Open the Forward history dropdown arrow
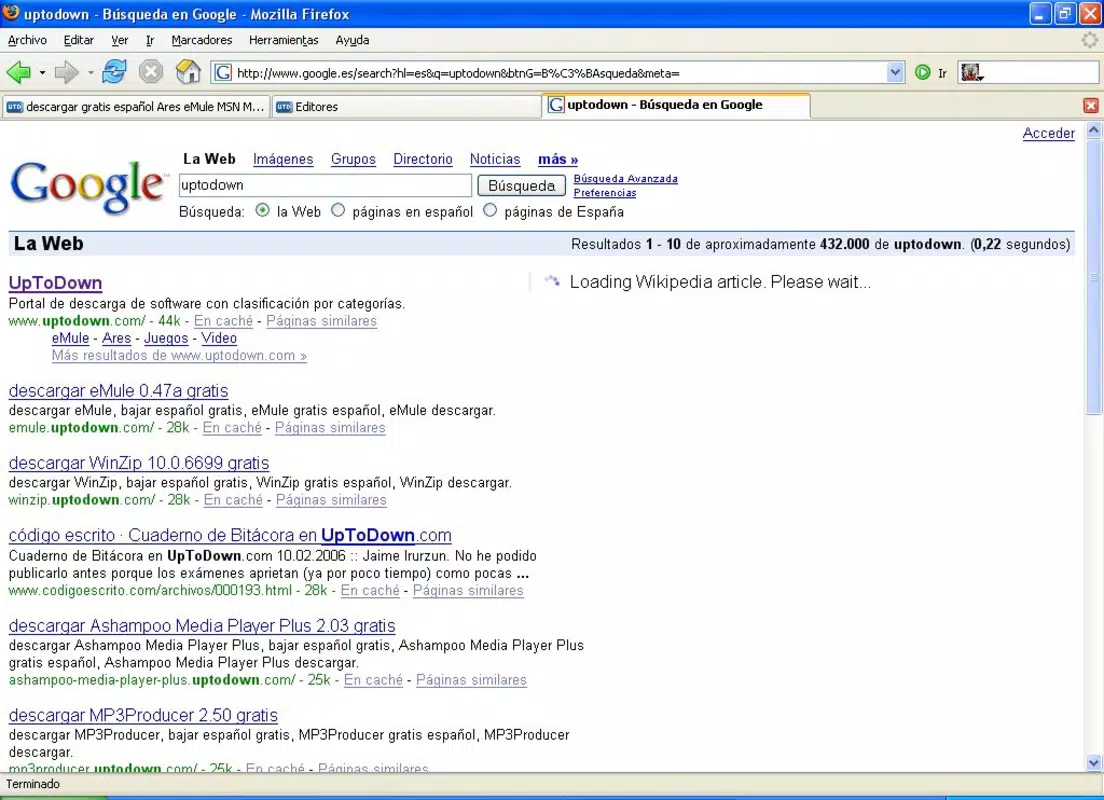Screen dimensions: 1104x800 tap(90, 72)
